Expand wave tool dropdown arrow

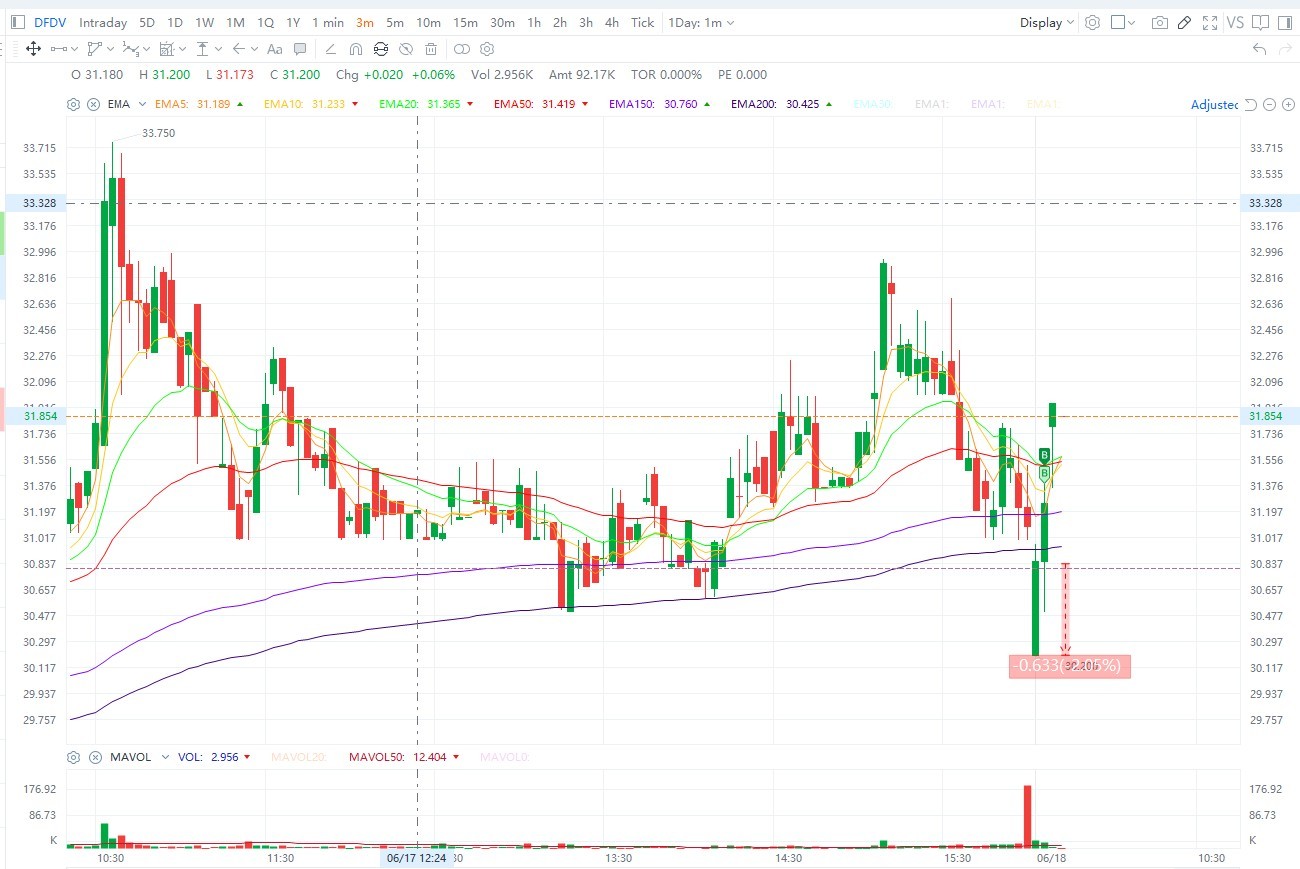click(x=145, y=48)
